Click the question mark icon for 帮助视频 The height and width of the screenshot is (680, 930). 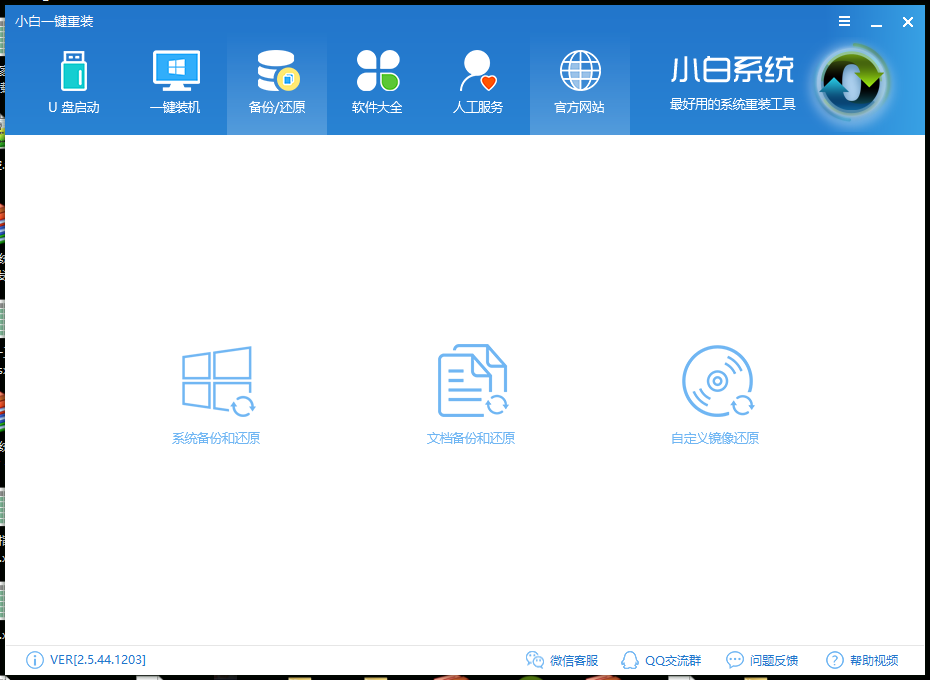[833, 660]
